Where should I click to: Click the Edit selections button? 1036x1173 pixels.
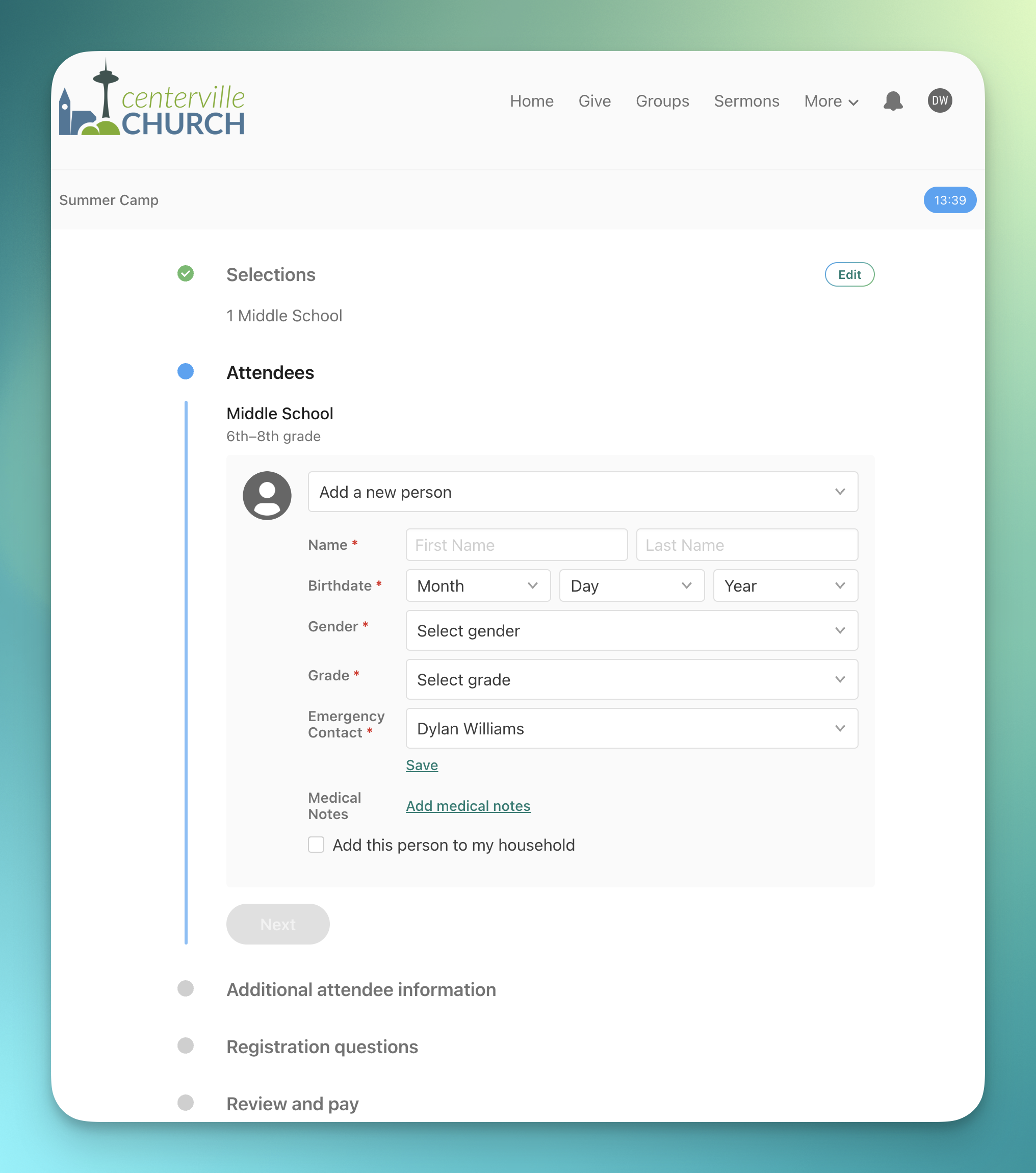click(849, 274)
